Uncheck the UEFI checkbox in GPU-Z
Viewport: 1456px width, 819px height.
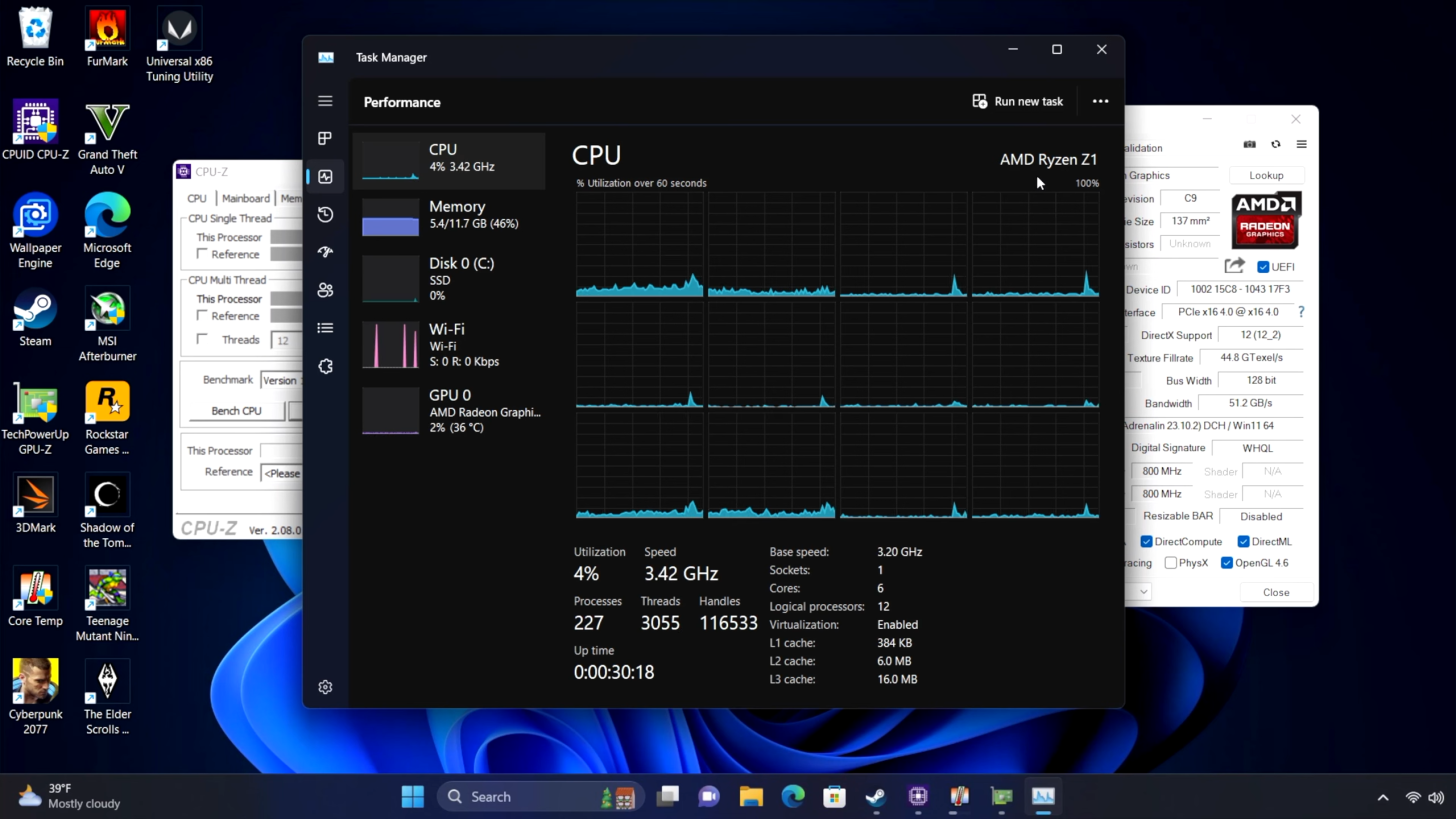coord(1263,267)
